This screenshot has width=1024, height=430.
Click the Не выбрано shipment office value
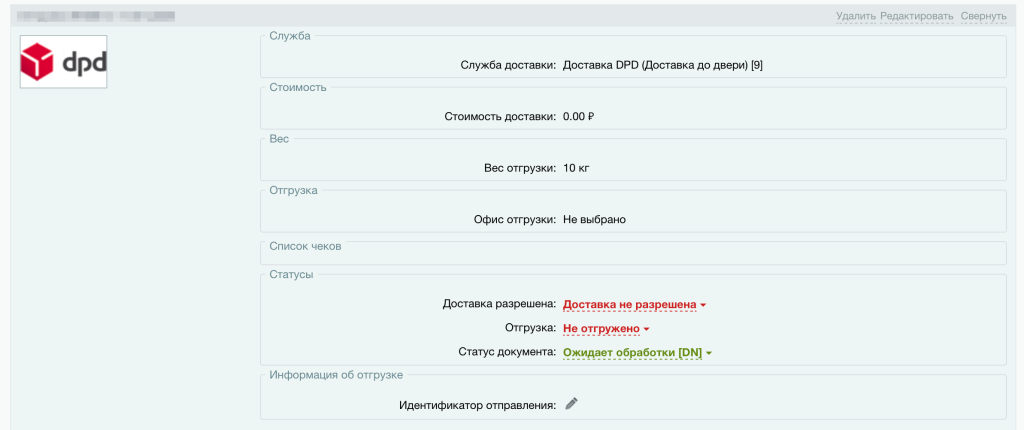click(x=594, y=219)
